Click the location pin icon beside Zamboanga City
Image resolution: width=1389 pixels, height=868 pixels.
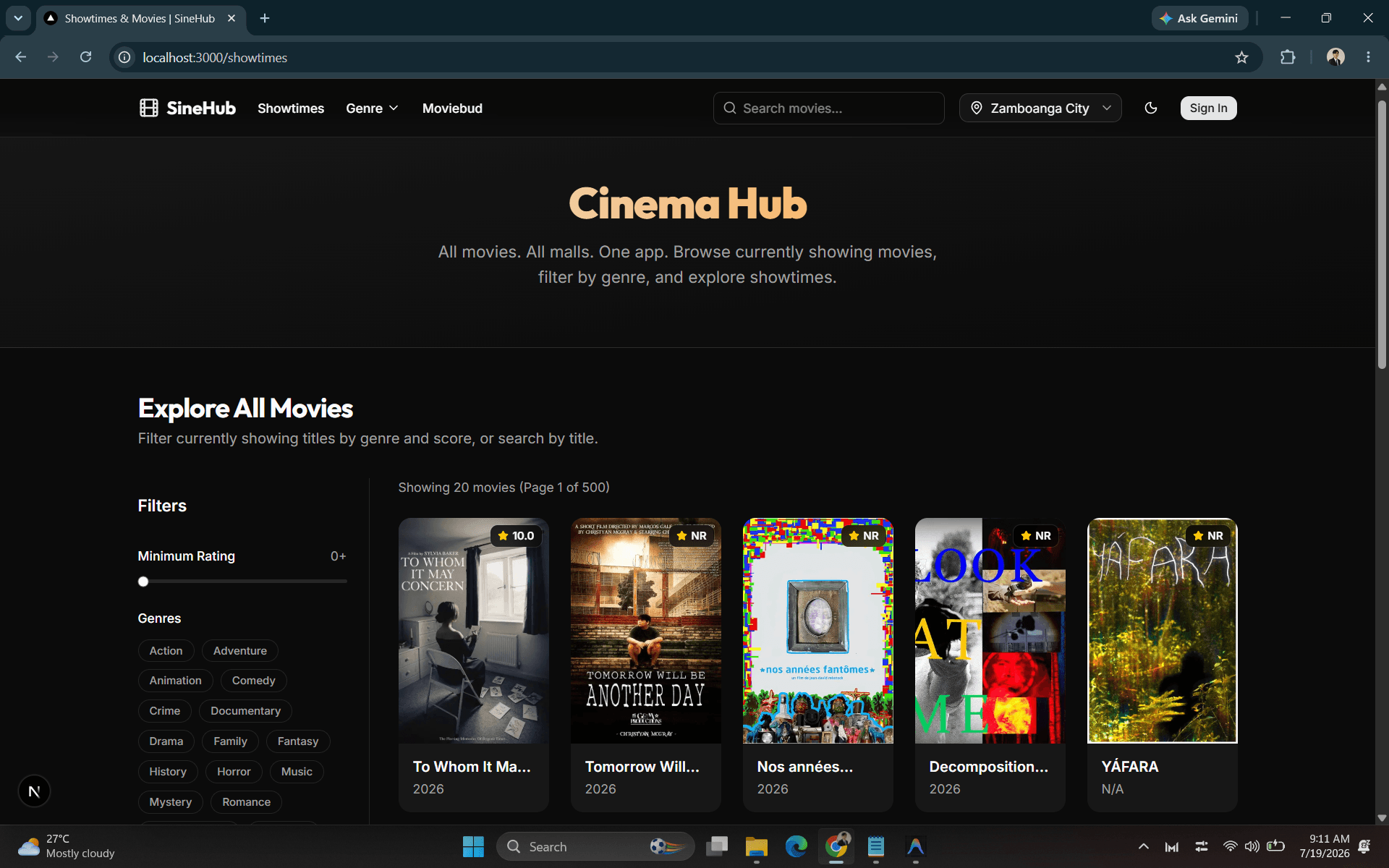977,108
